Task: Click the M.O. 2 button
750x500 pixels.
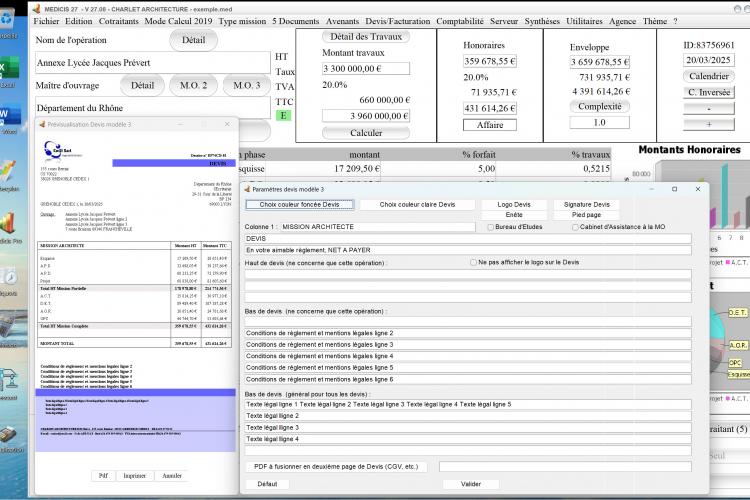Action: click(x=194, y=86)
